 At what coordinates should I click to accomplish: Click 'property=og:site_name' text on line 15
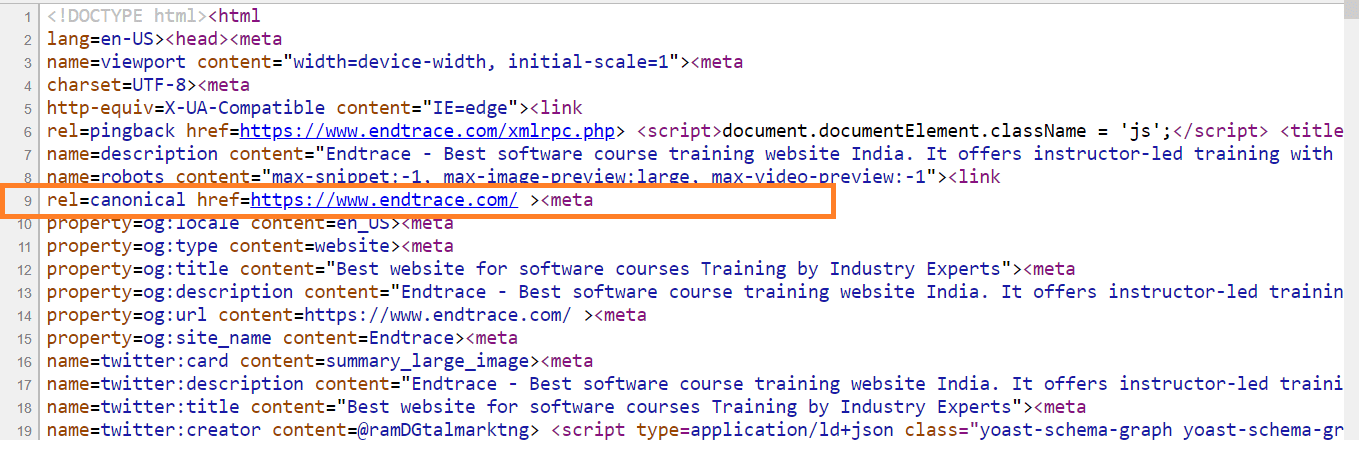(159, 338)
